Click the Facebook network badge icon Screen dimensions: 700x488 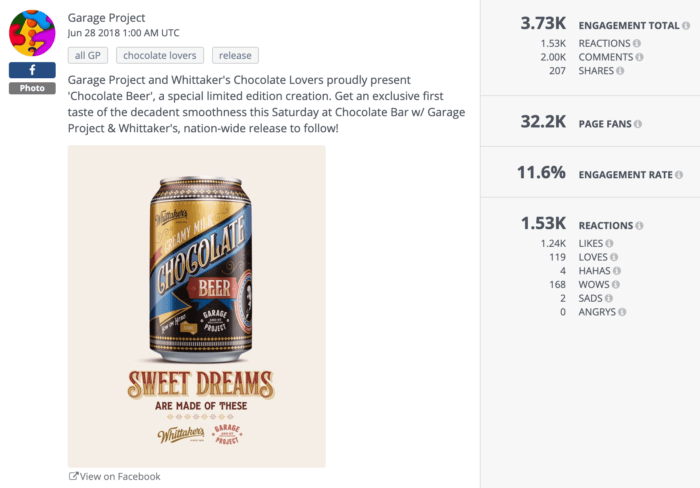(32, 70)
